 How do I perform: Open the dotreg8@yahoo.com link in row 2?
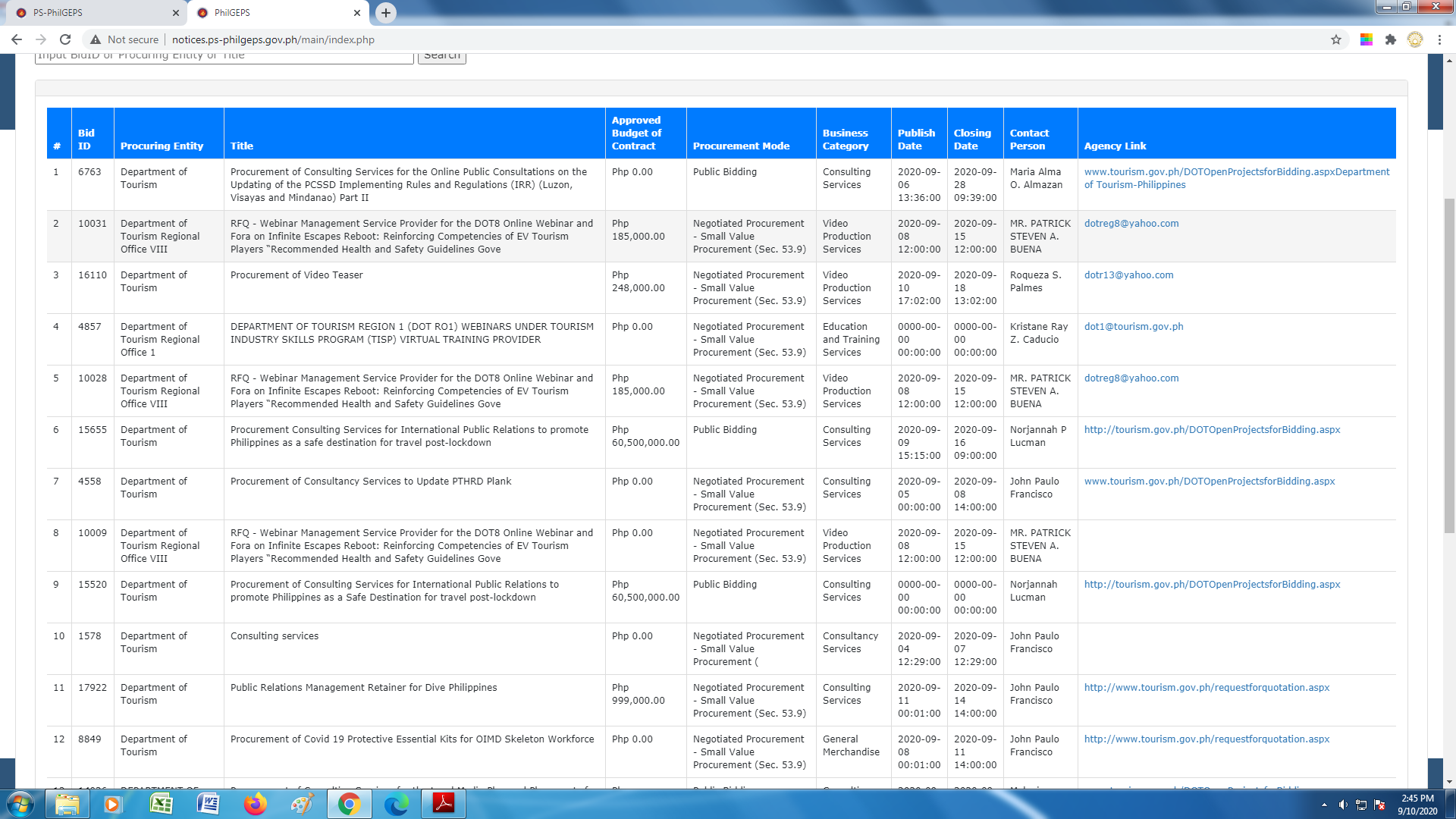pyautogui.click(x=1131, y=223)
